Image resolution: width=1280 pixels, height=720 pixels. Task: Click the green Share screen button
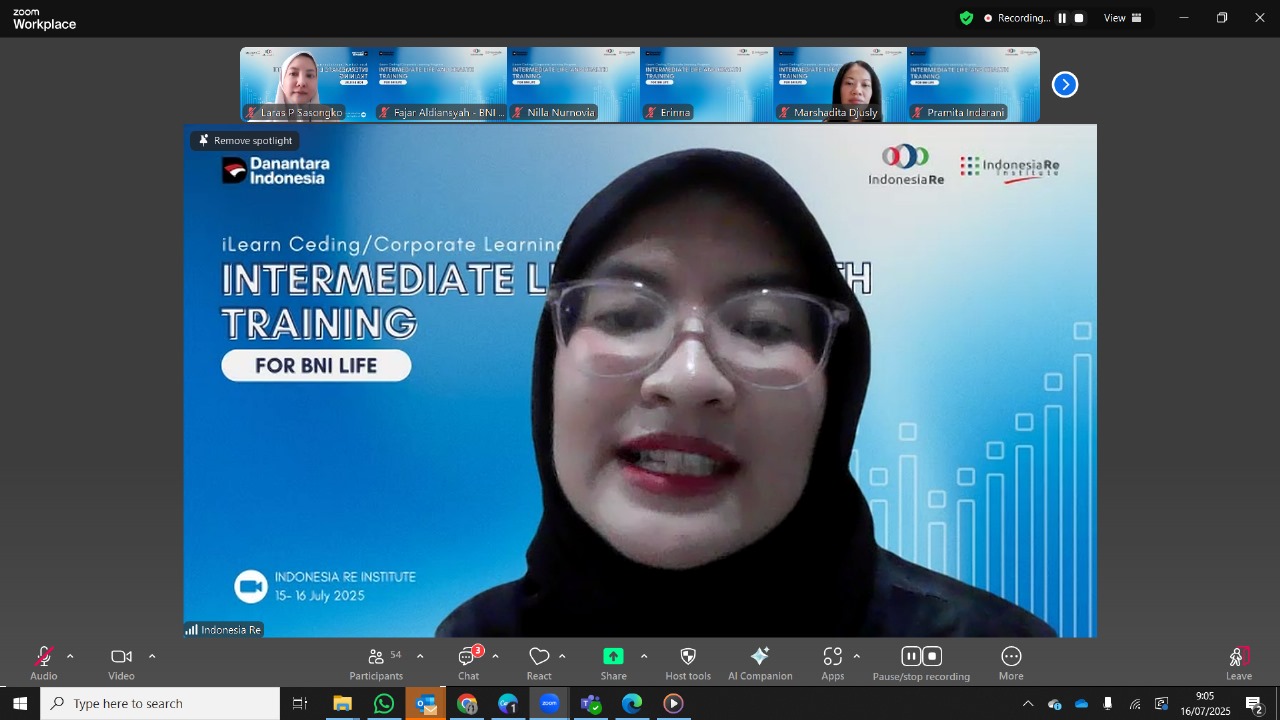(x=613, y=663)
